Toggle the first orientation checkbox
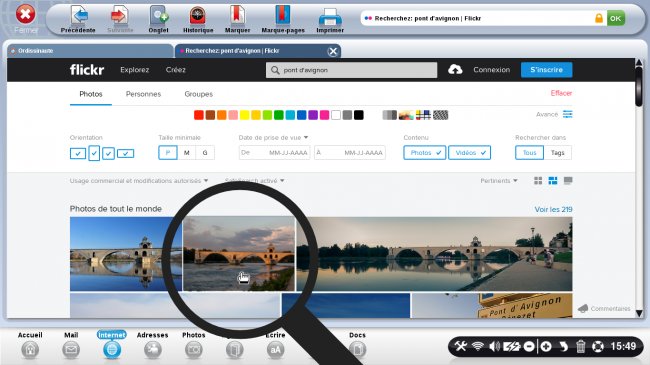The image size is (650, 365). (x=78, y=153)
